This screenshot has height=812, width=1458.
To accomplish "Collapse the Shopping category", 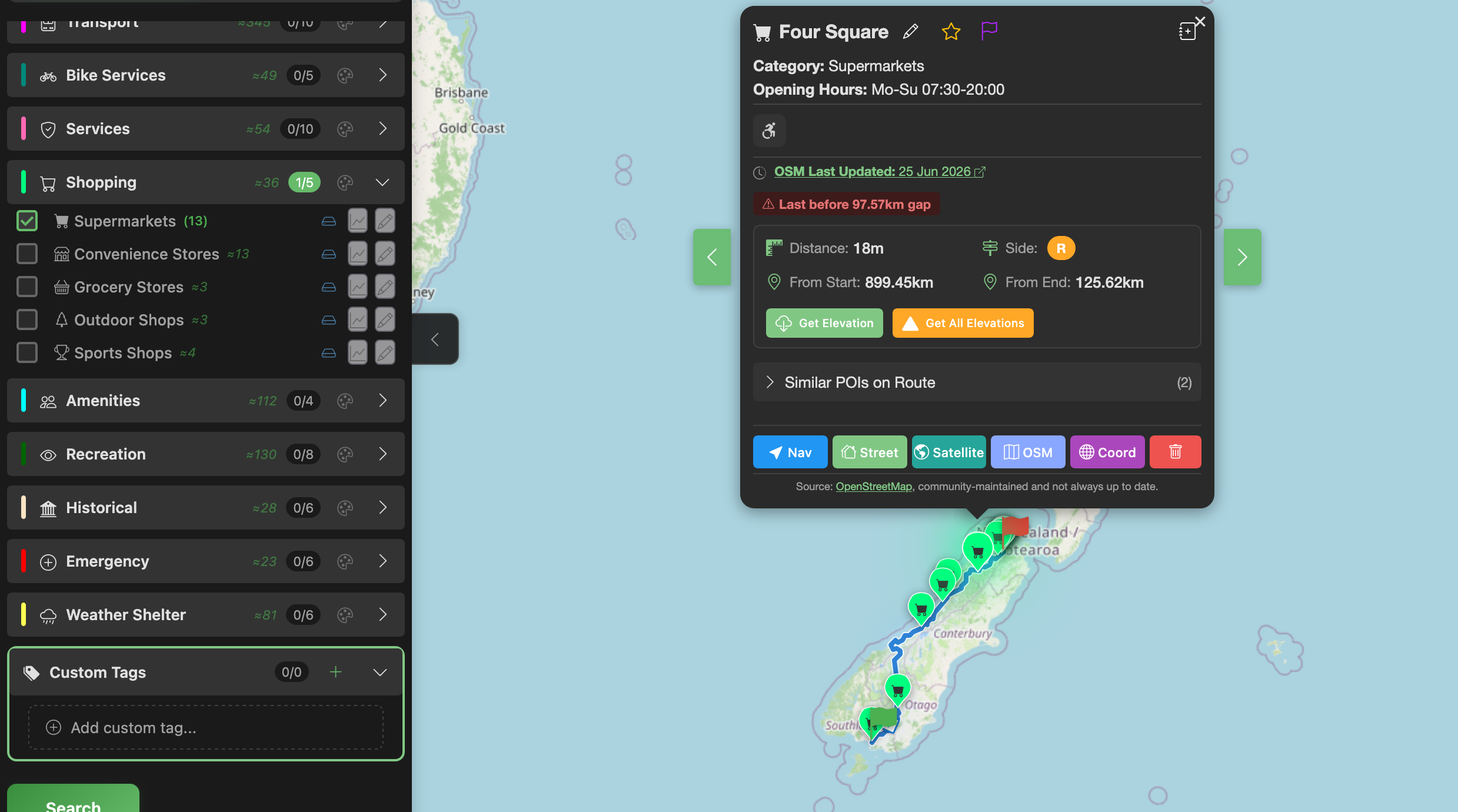I will coord(382,182).
